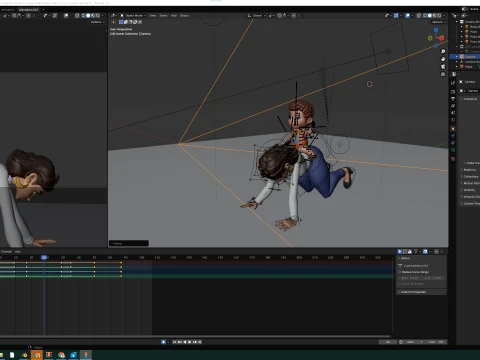Open the View menu in viewport header

[153, 15]
